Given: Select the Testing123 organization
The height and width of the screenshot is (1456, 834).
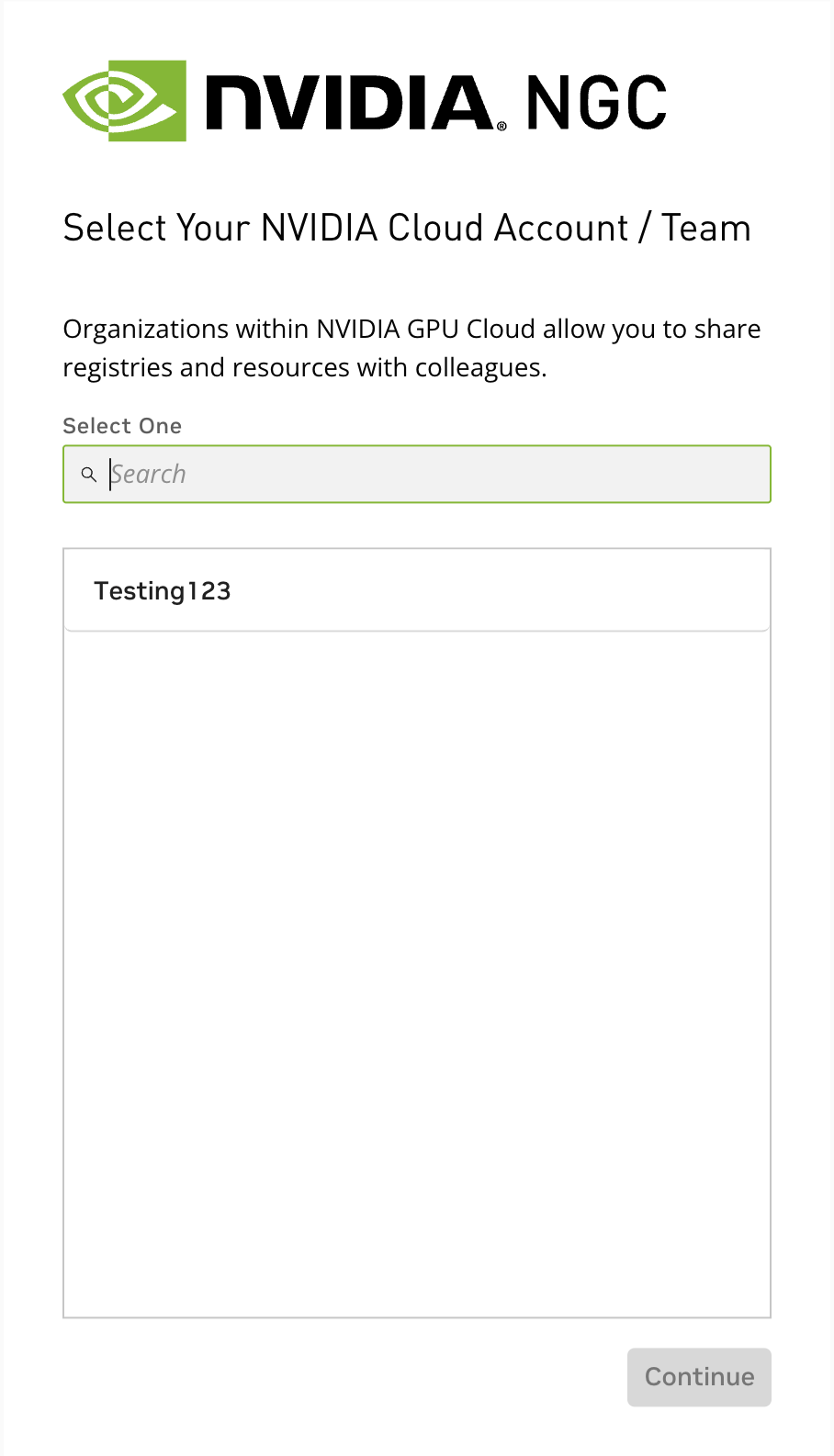Looking at the screenshot, I should coord(163,591).
